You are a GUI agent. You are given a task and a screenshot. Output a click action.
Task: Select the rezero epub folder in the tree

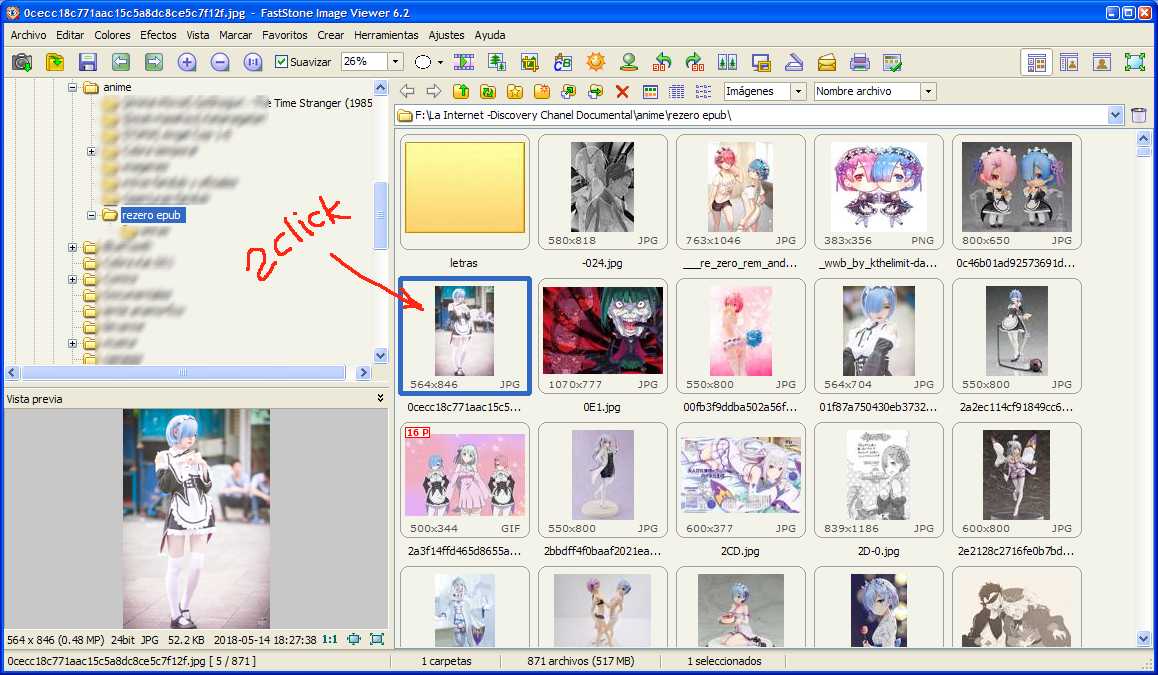[152, 215]
